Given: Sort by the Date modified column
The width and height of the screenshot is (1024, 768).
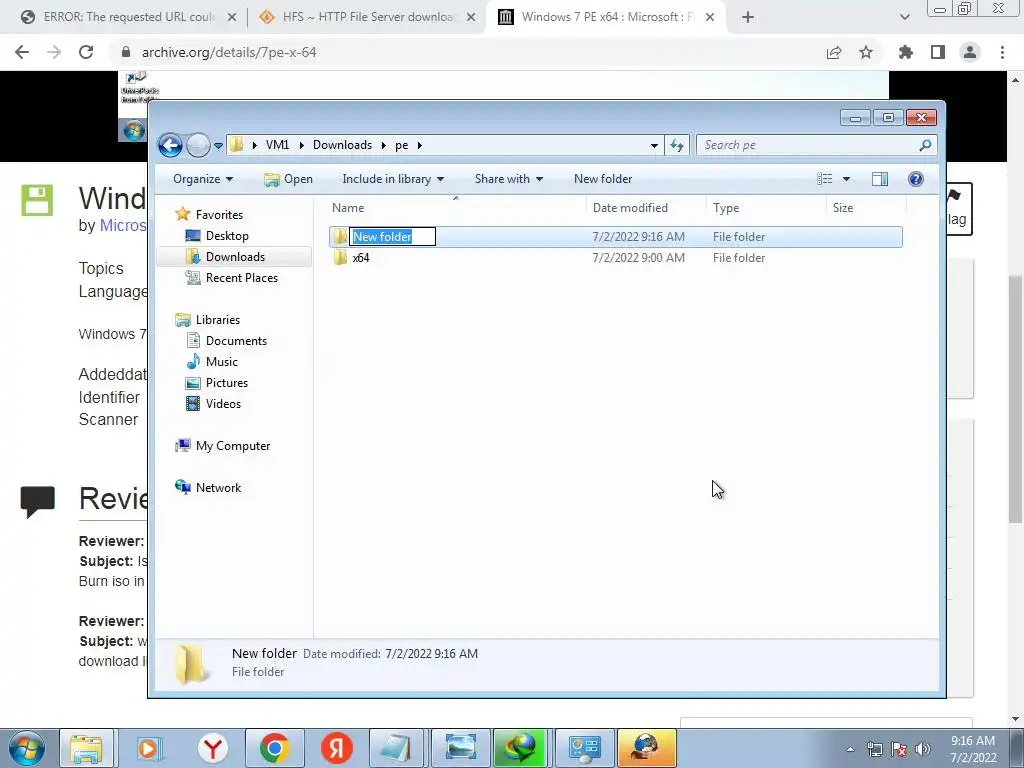Looking at the screenshot, I should [647, 208].
